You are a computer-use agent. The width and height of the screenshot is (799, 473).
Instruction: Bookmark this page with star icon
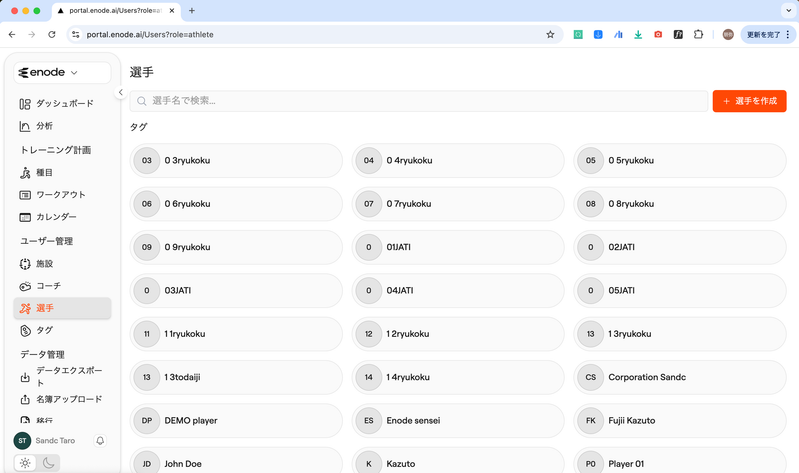(550, 35)
